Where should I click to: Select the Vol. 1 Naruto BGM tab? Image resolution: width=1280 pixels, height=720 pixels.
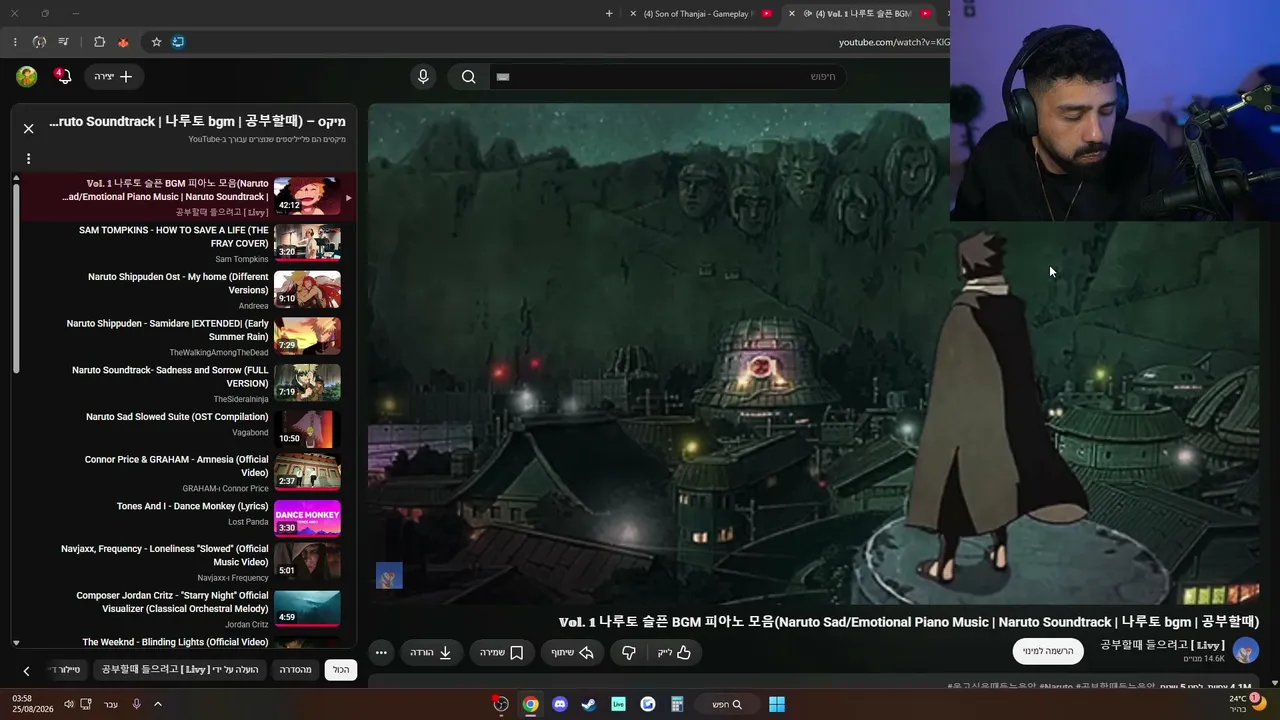pyautogui.click(x=864, y=14)
